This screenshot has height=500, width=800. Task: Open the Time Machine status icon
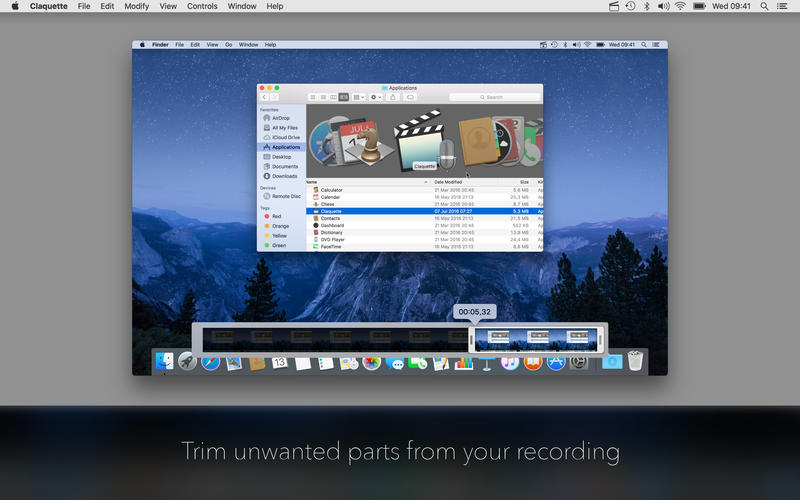[x=631, y=6]
